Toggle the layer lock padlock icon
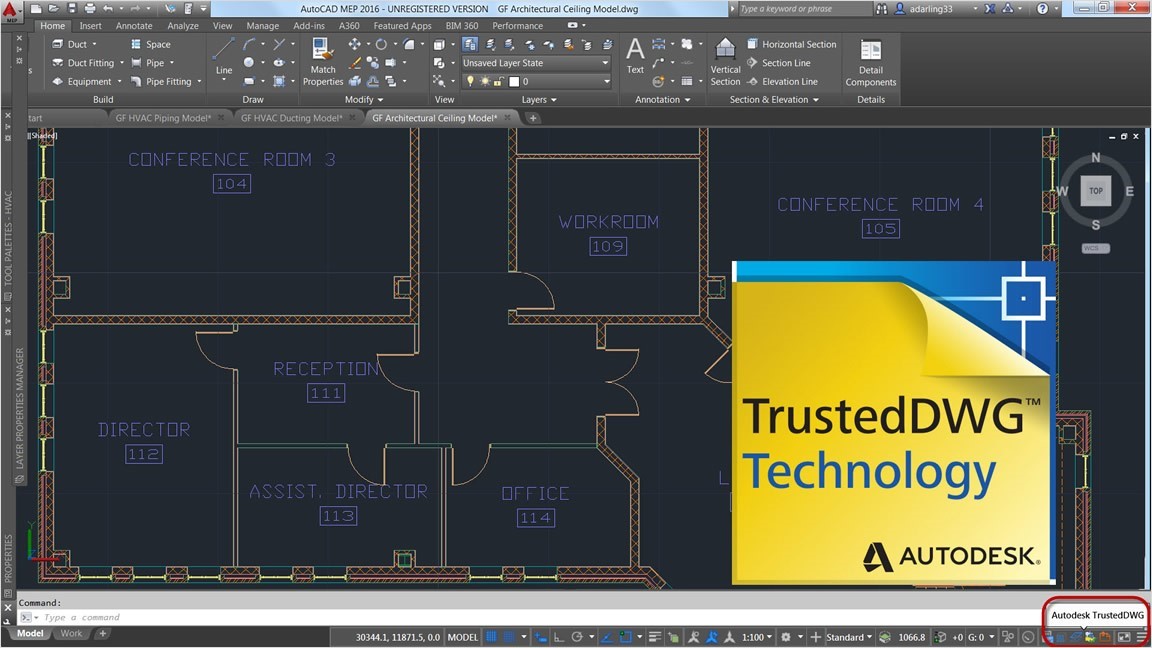1152x648 pixels. pos(498,81)
